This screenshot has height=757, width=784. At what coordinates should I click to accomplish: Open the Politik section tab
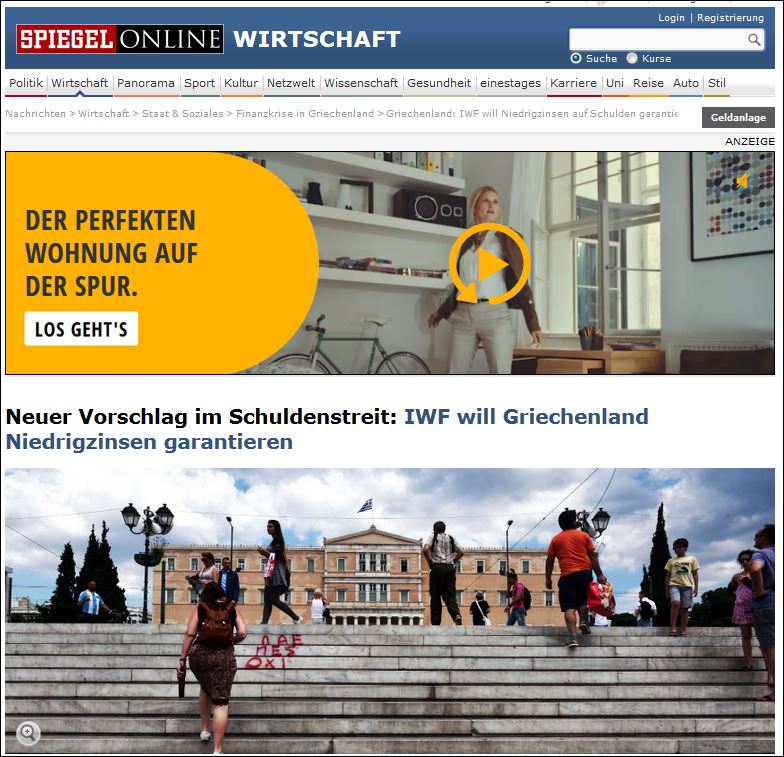(26, 83)
